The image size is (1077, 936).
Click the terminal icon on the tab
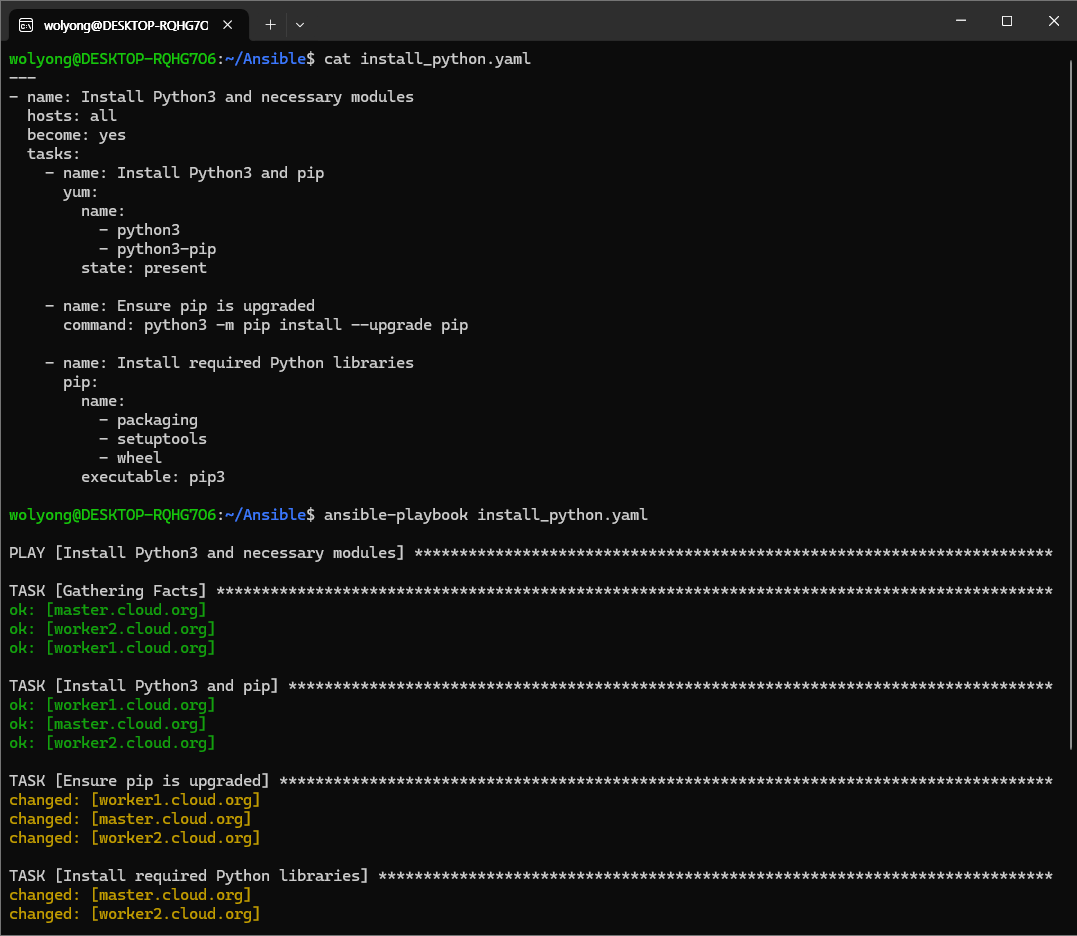(26, 24)
